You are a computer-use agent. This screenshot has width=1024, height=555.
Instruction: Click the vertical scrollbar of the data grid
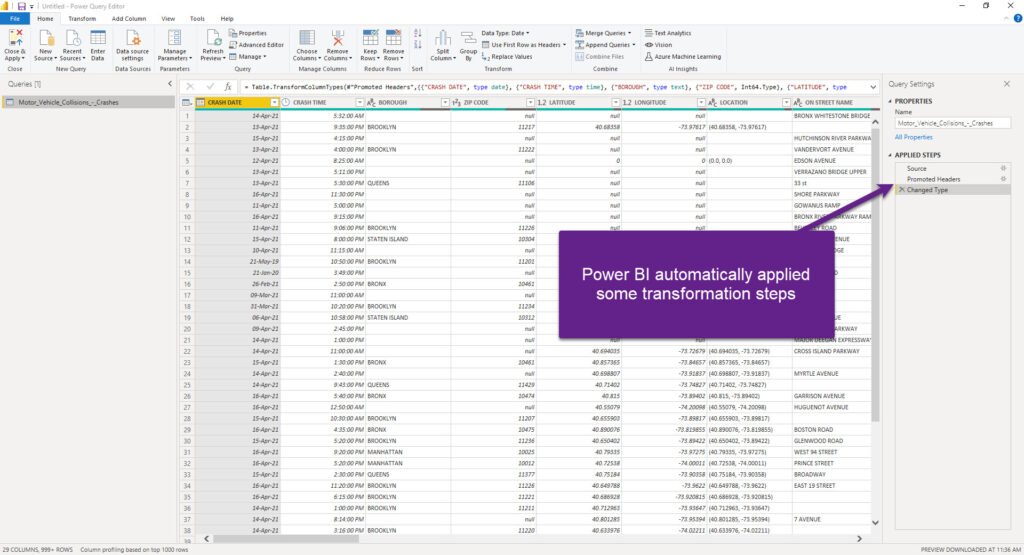pyautogui.click(x=875, y=275)
